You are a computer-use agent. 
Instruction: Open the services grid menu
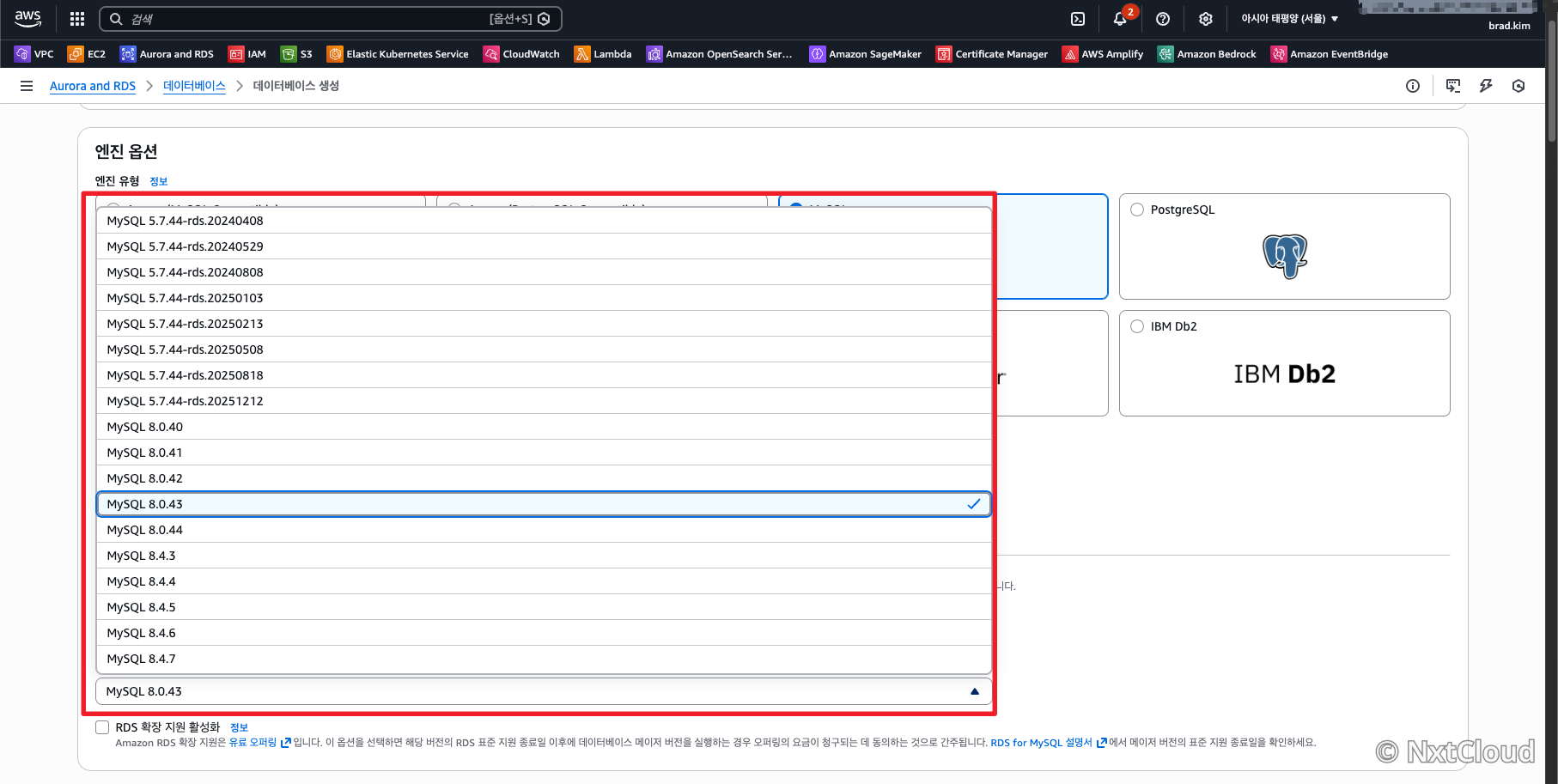tap(77, 19)
